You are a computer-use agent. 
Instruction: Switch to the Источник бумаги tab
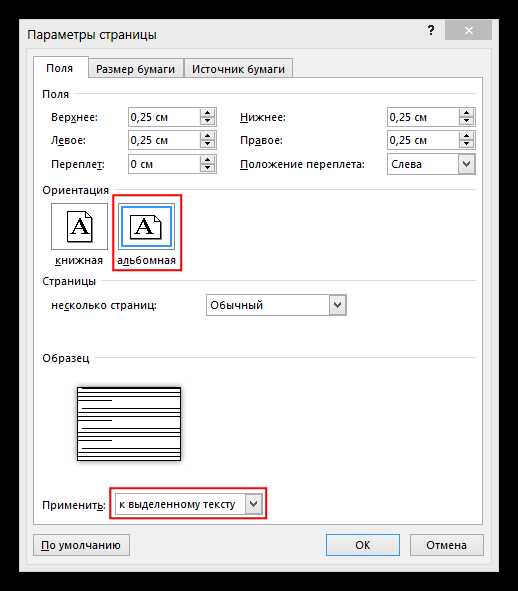(238, 69)
